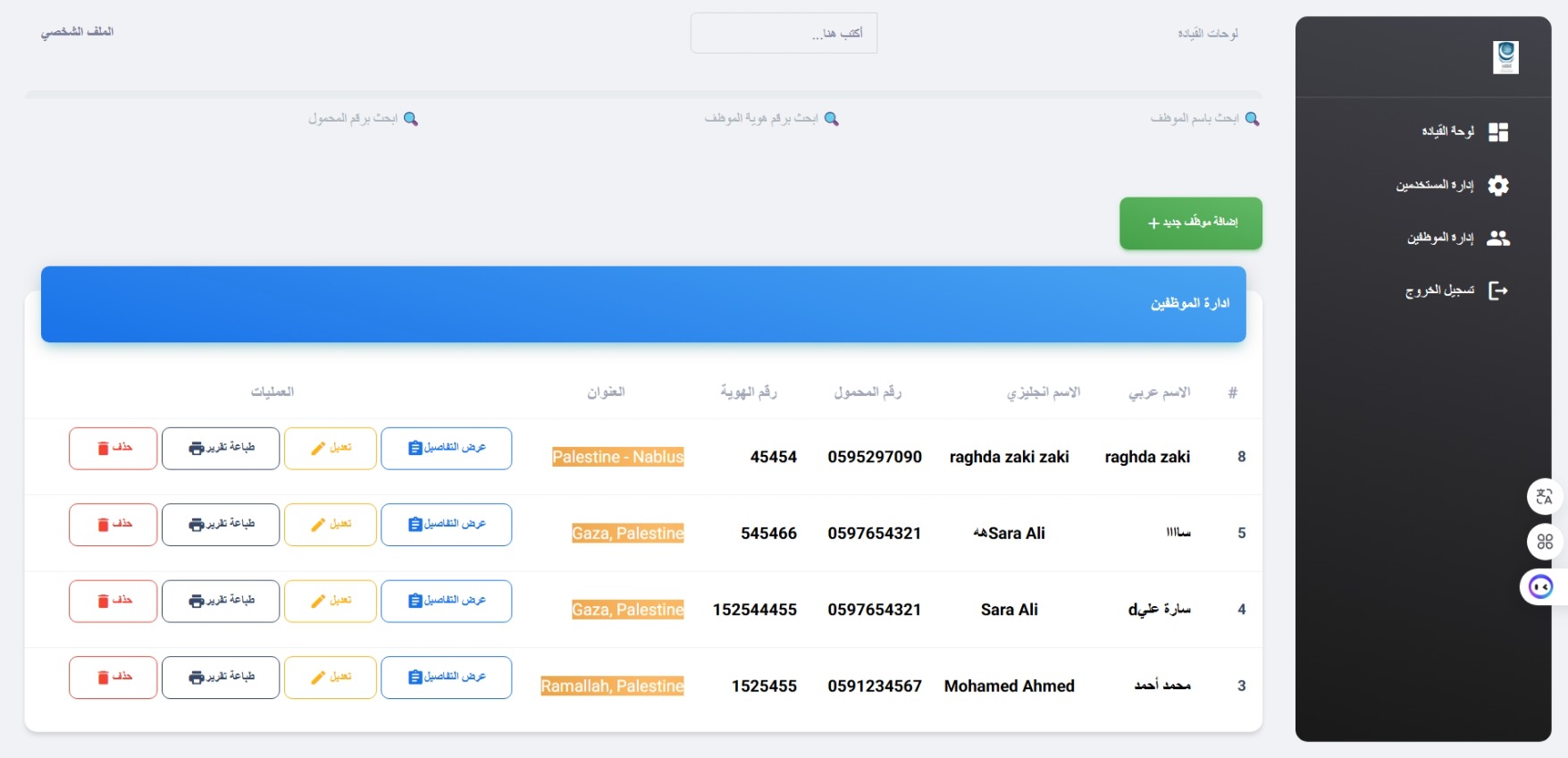View details for employee number 4
This screenshot has width=1568, height=758.
(x=446, y=602)
